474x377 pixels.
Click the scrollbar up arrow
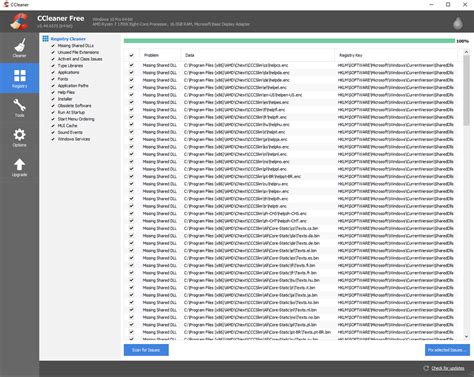(466, 52)
